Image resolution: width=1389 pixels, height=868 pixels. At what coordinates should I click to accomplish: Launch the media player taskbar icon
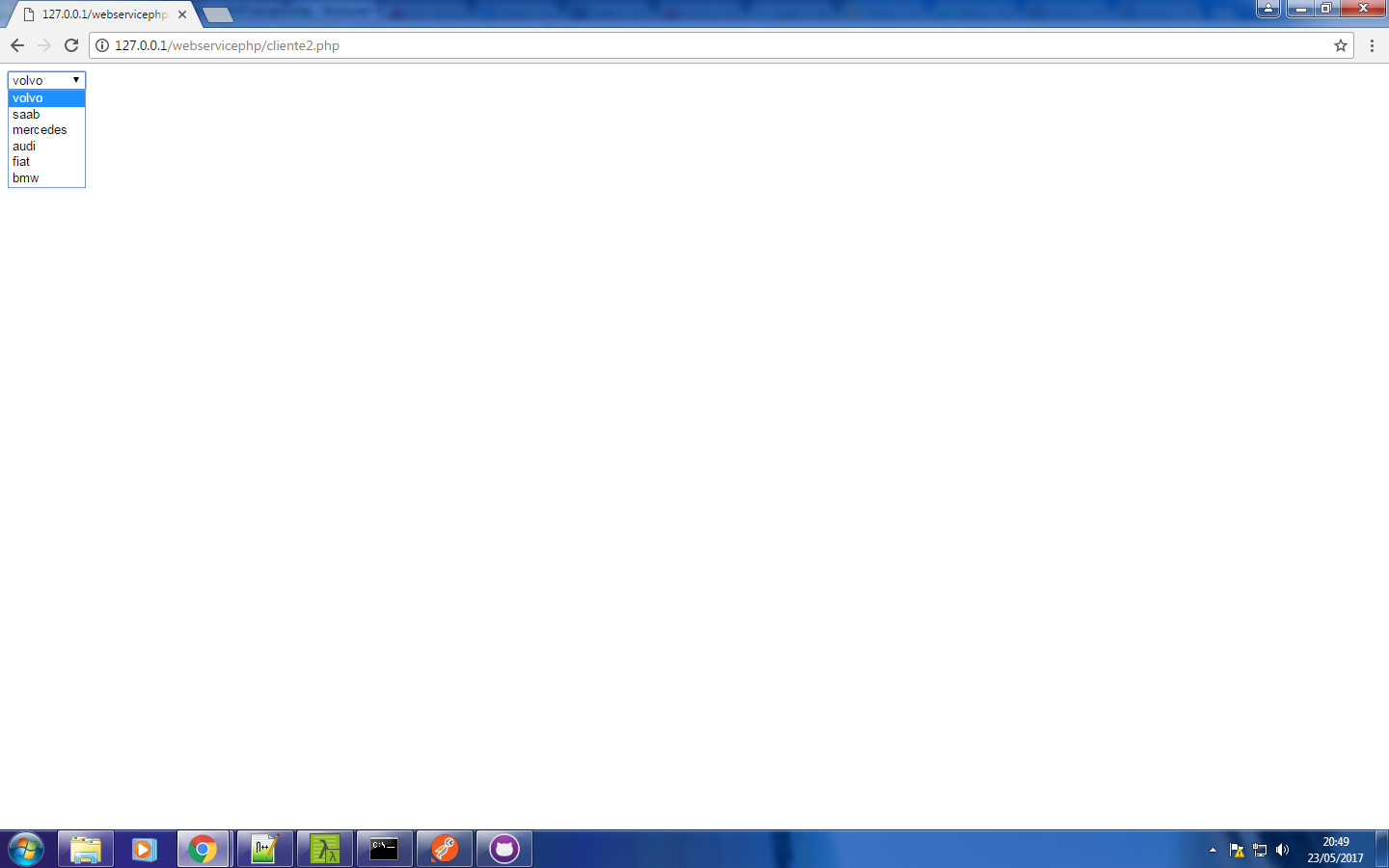point(145,850)
